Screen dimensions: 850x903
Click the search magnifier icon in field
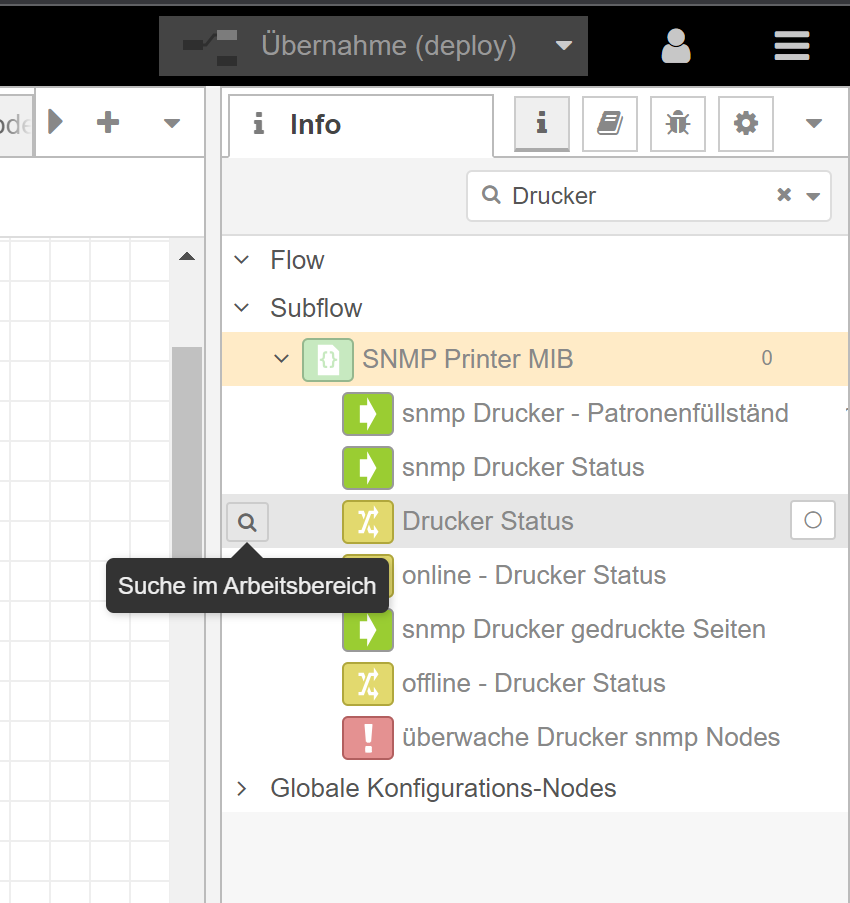[x=491, y=195]
